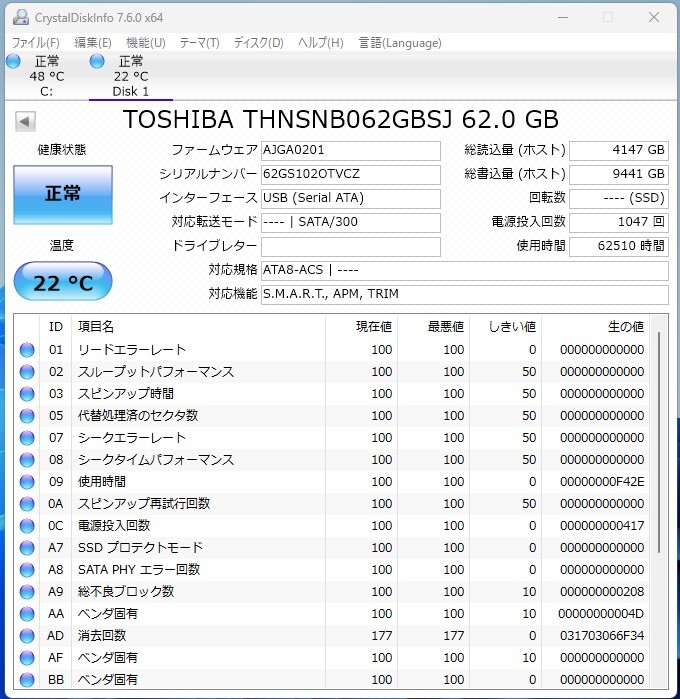The height and width of the screenshot is (699, 680).
Task: Switch to the C: drive tab
Action: coord(46,76)
